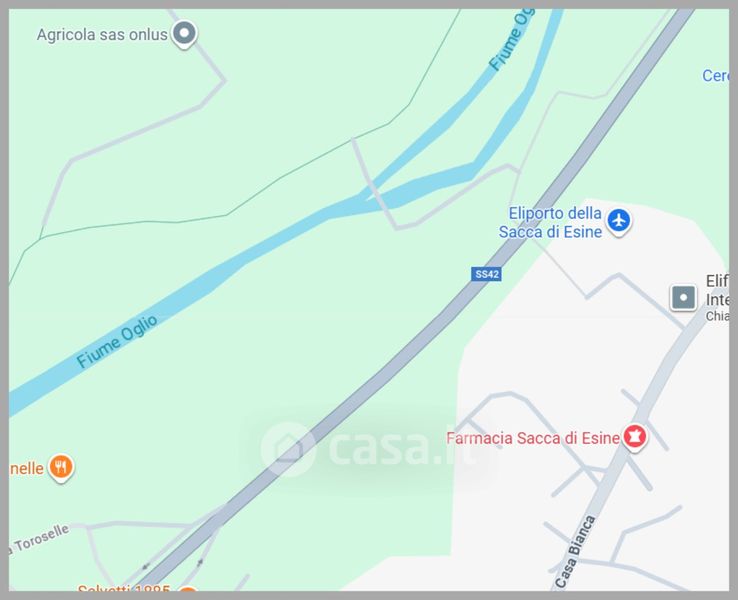Click the lower Fiume Oglio river label
Viewport: 738px width, 600px height.
(x=117, y=342)
